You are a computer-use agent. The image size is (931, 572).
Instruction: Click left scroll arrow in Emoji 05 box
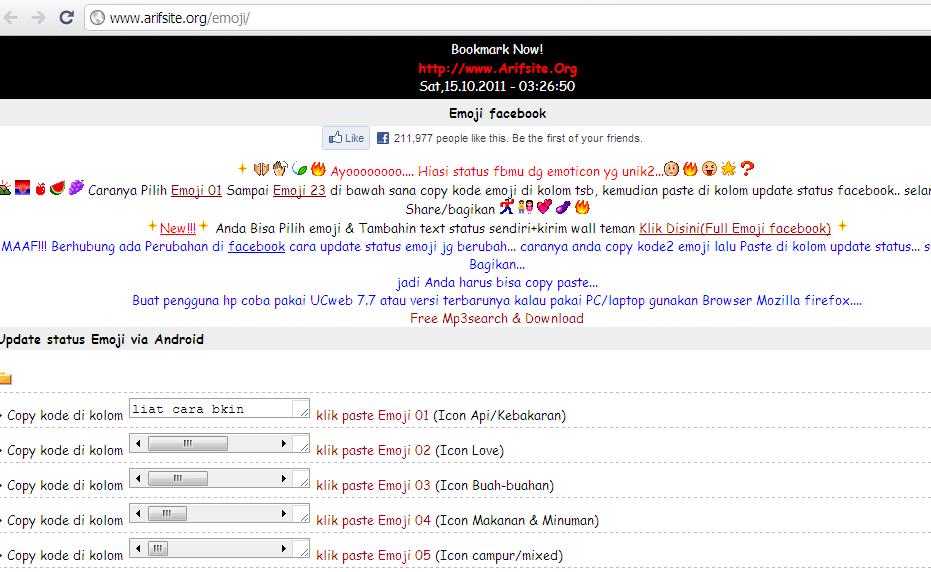pyautogui.click(x=138, y=549)
